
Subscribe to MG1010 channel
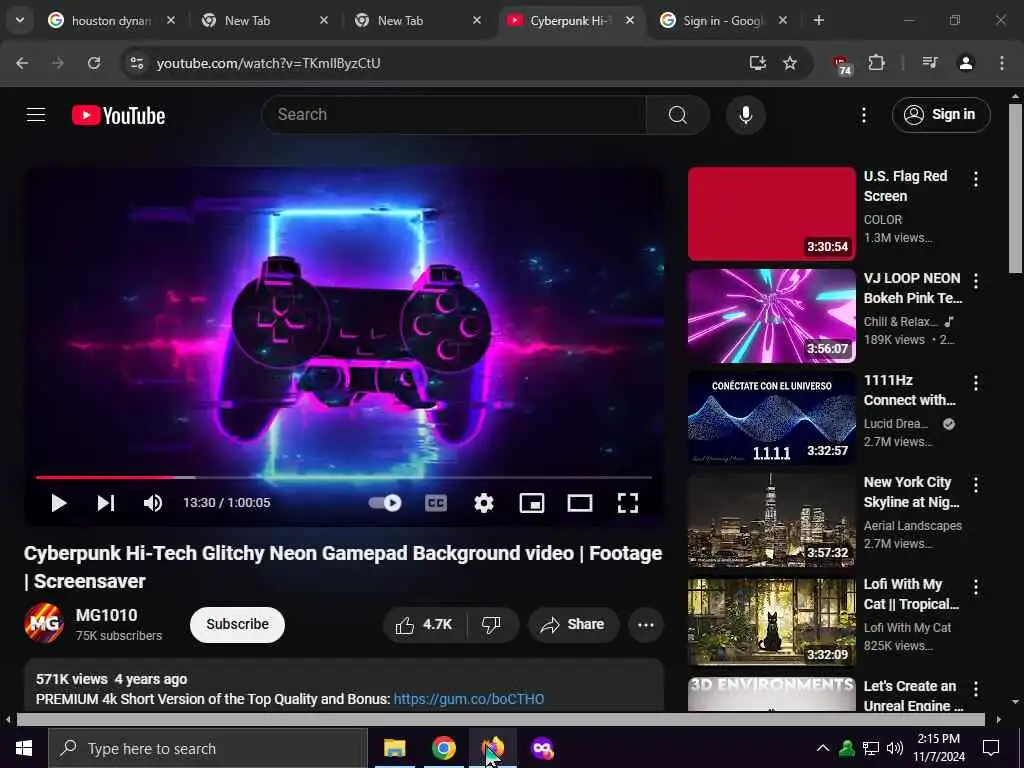click(237, 625)
